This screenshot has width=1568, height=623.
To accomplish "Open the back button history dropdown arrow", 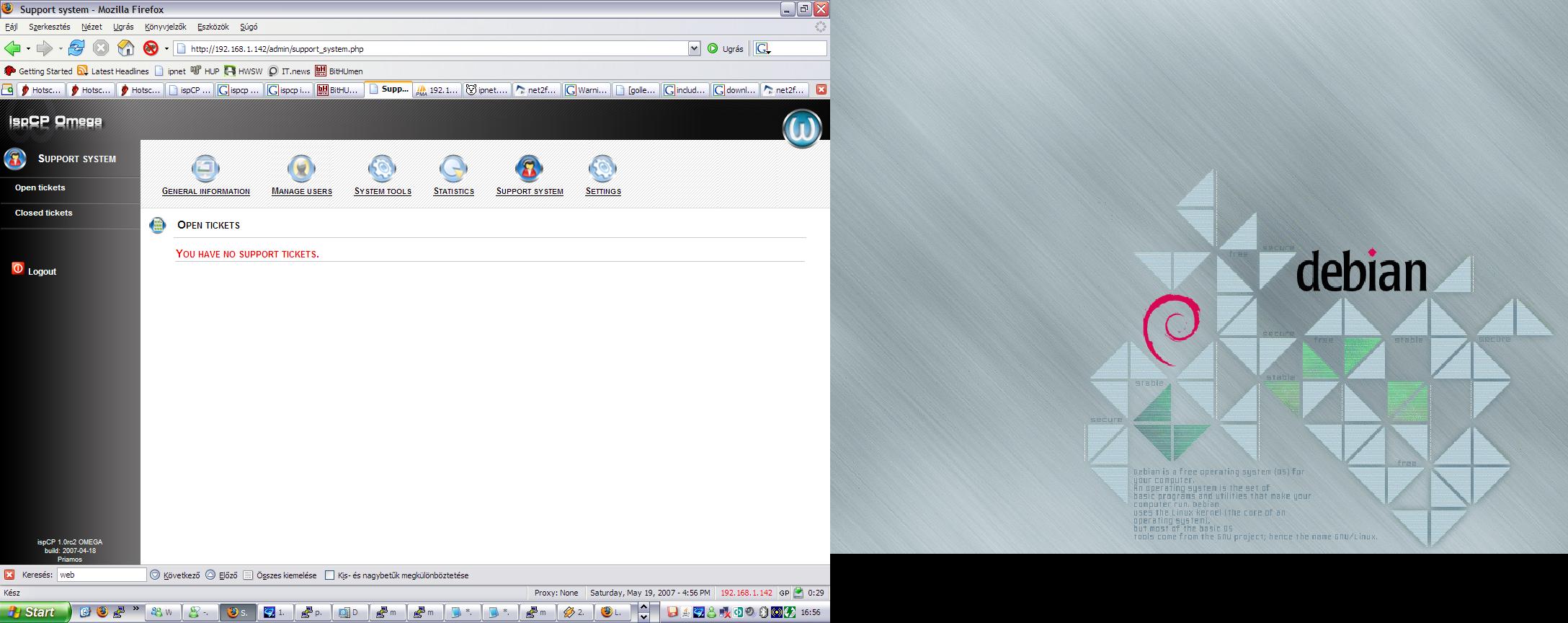I will click(x=28, y=49).
